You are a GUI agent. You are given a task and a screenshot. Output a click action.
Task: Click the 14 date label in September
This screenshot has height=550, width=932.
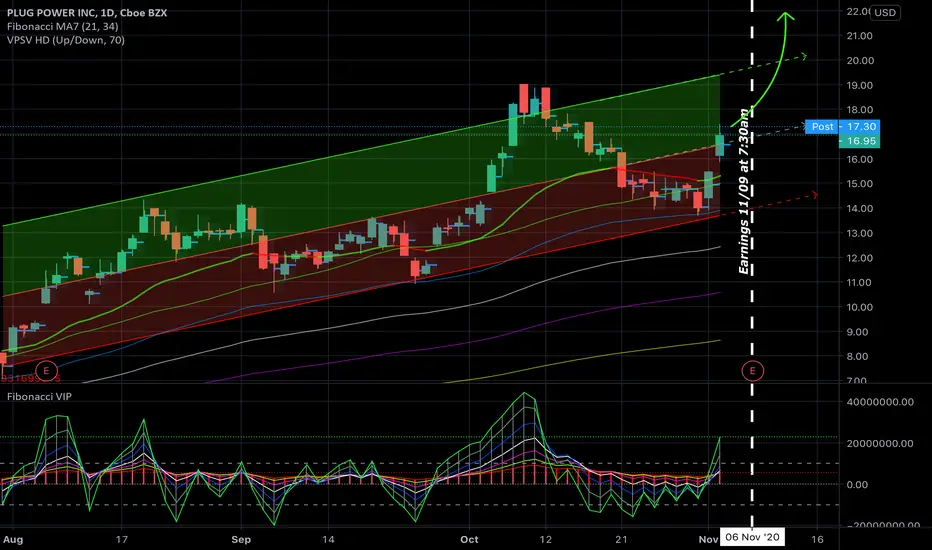click(328, 539)
